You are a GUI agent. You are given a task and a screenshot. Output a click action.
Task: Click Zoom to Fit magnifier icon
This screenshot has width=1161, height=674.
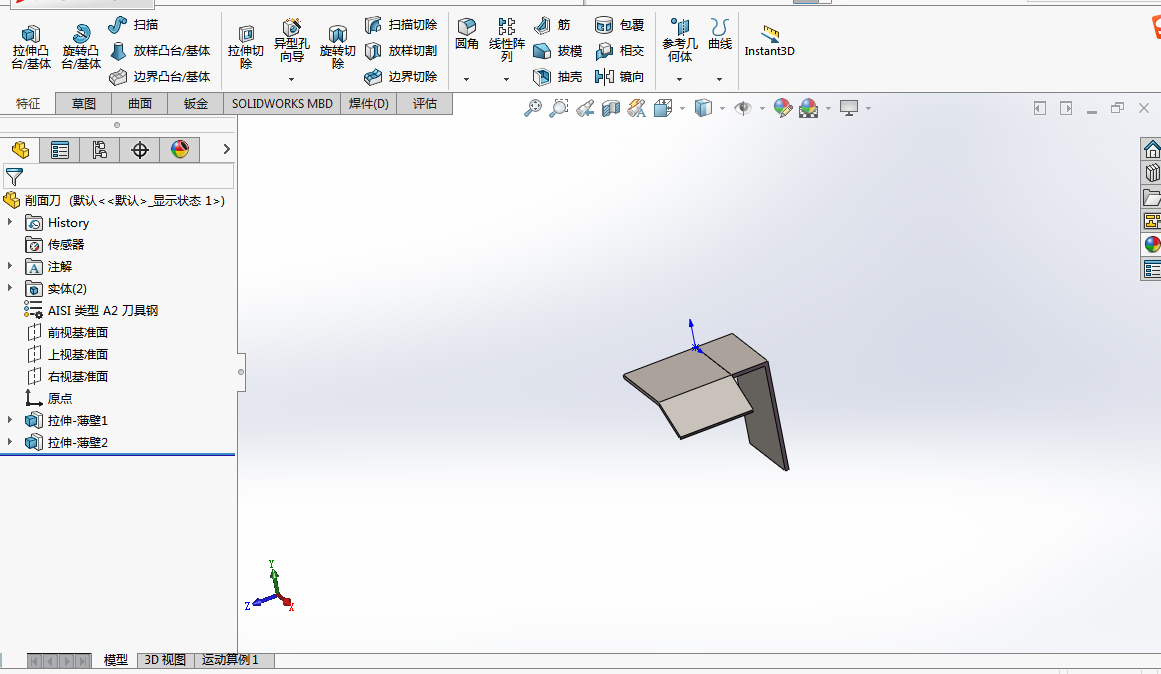[x=532, y=108]
